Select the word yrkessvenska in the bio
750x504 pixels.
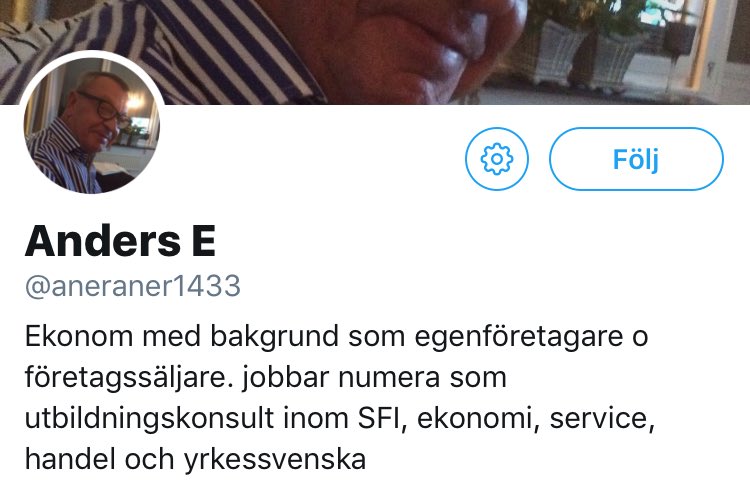[x=275, y=460]
